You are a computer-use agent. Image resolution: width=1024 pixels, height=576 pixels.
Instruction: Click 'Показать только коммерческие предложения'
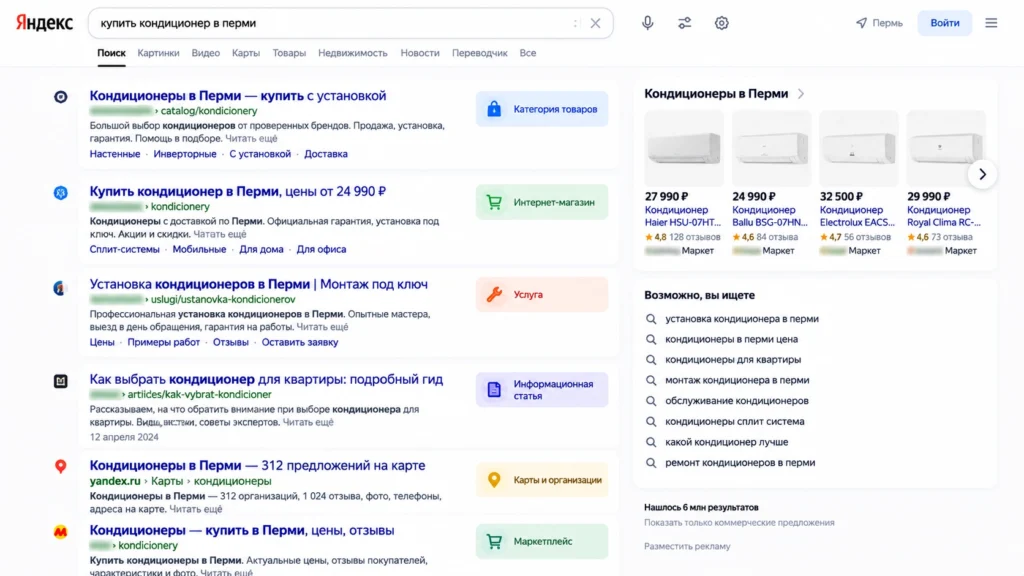point(739,522)
